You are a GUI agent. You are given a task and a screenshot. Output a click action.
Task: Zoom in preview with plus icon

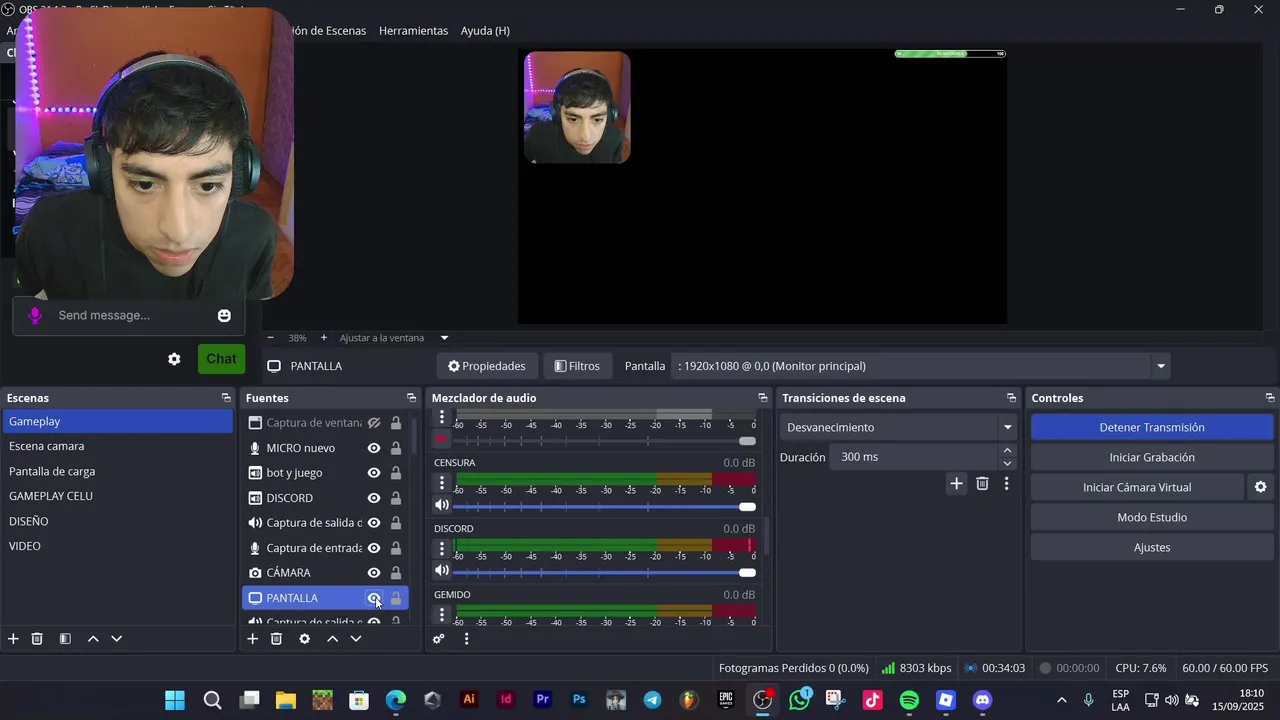[323, 338]
